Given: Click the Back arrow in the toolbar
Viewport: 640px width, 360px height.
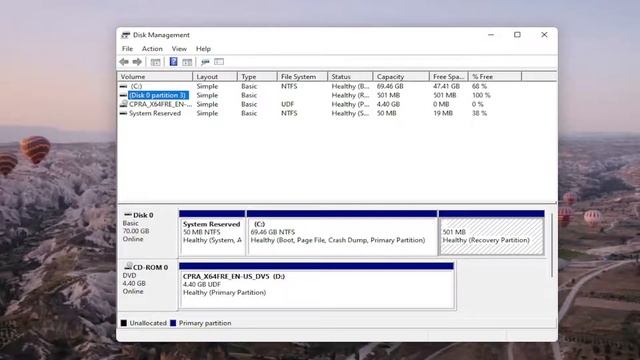Looking at the screenshot, I should (124, 62).
